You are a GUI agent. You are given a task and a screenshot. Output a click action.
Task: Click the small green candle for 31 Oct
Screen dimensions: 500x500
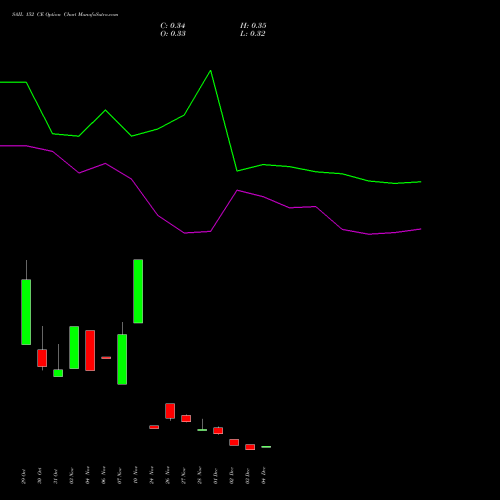point(58,373)
